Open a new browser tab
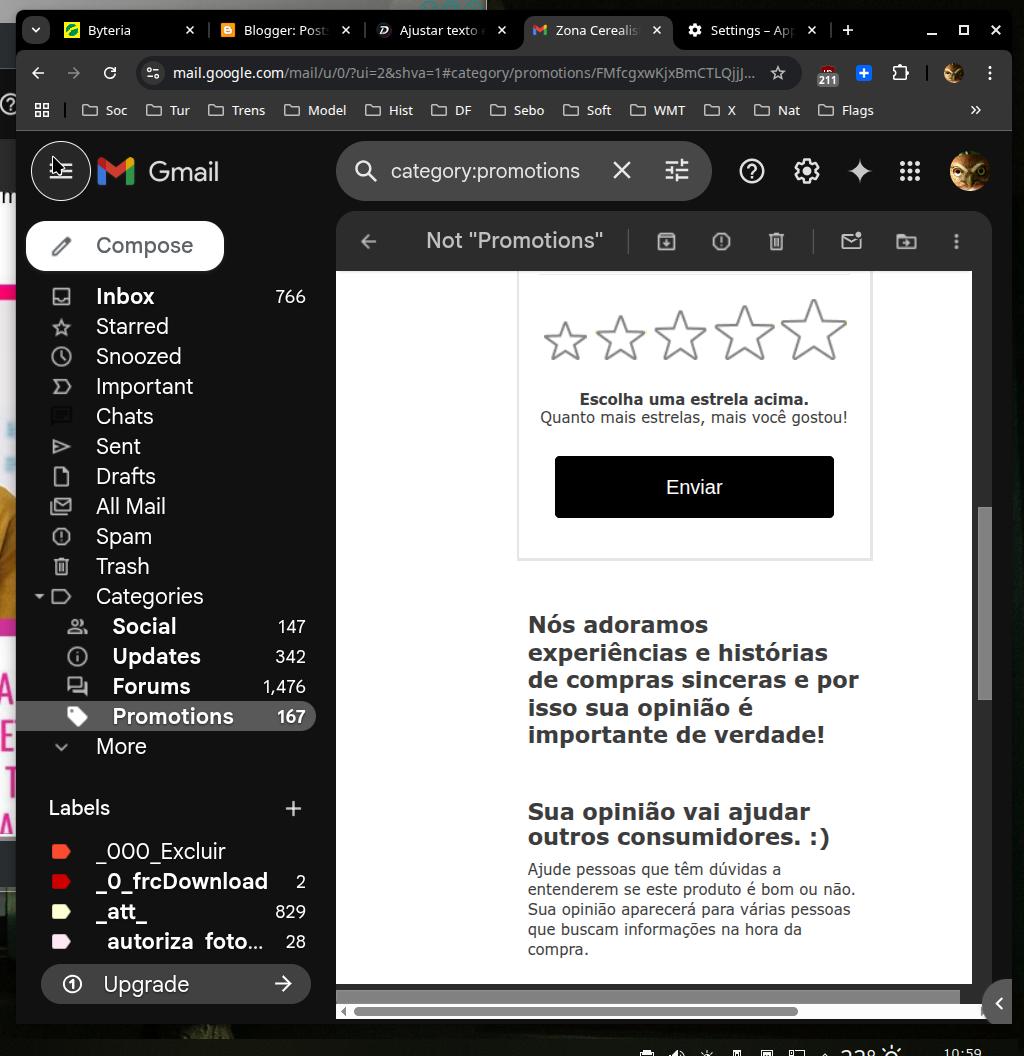Screen dimensions: 1024x1056 click(848, 30)
